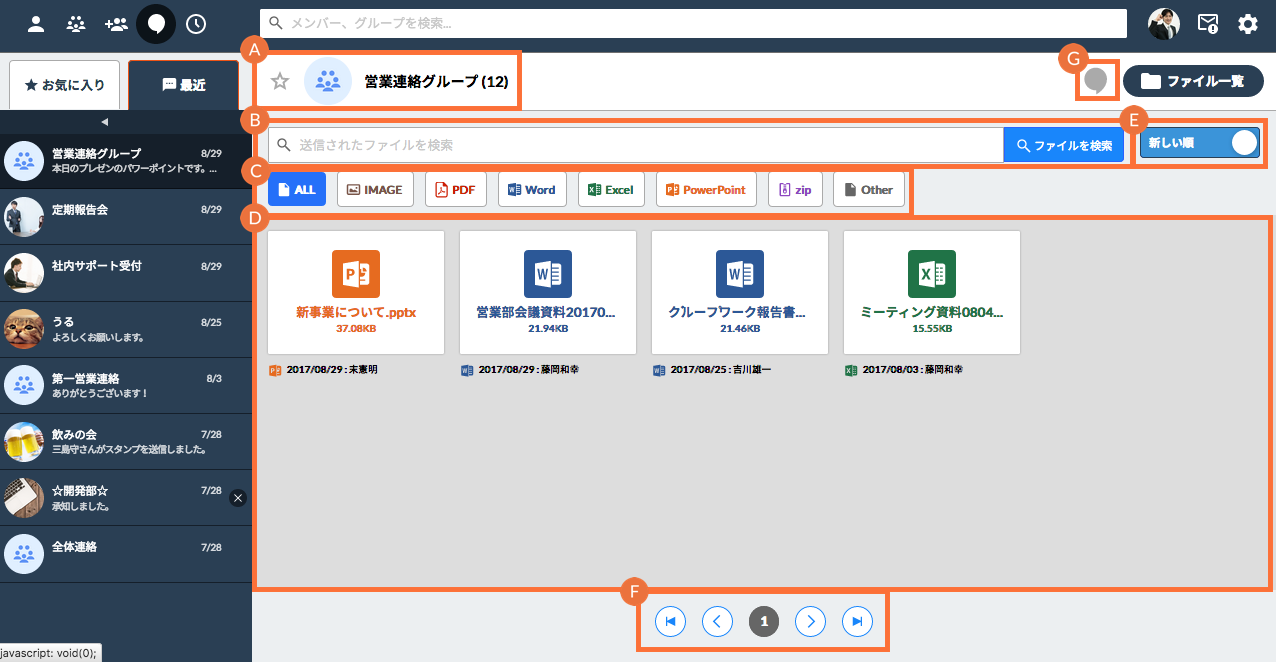The height and width of the screenshot is (662, 1276).
Task: Filter files by PDF type
Action: tap(455, 189)
